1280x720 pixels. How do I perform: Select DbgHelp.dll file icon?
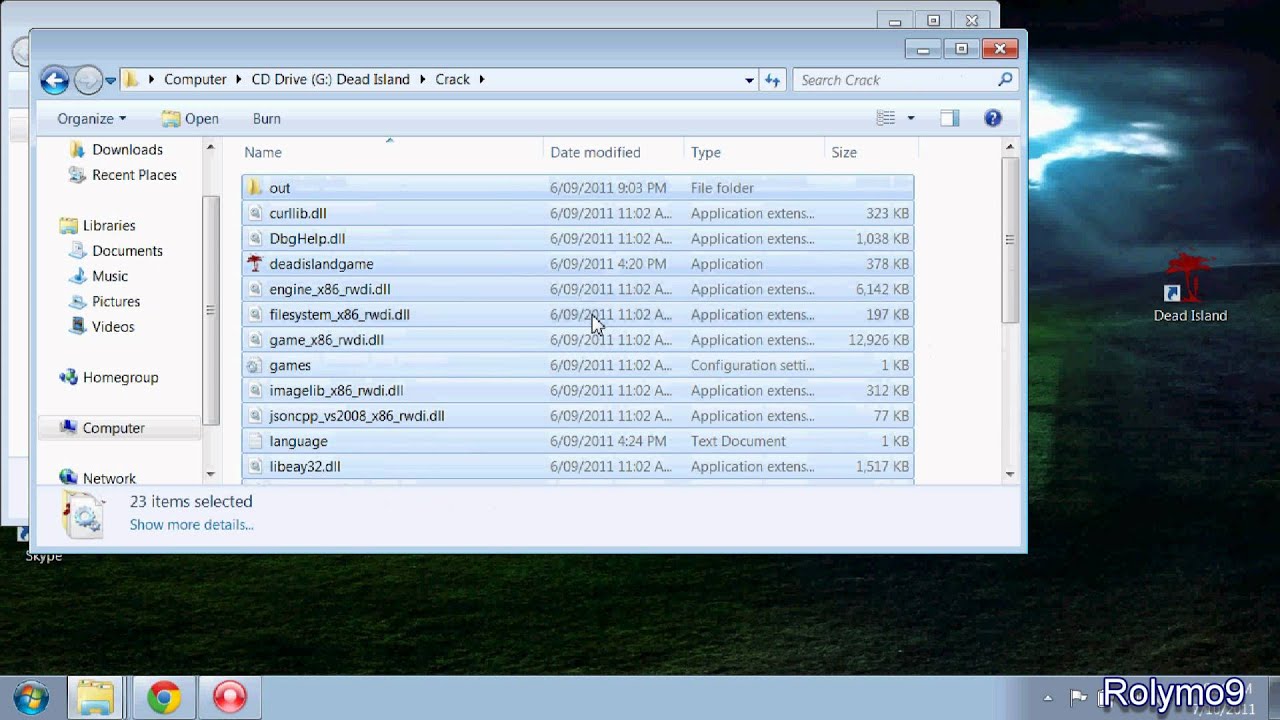coord(254,238)
